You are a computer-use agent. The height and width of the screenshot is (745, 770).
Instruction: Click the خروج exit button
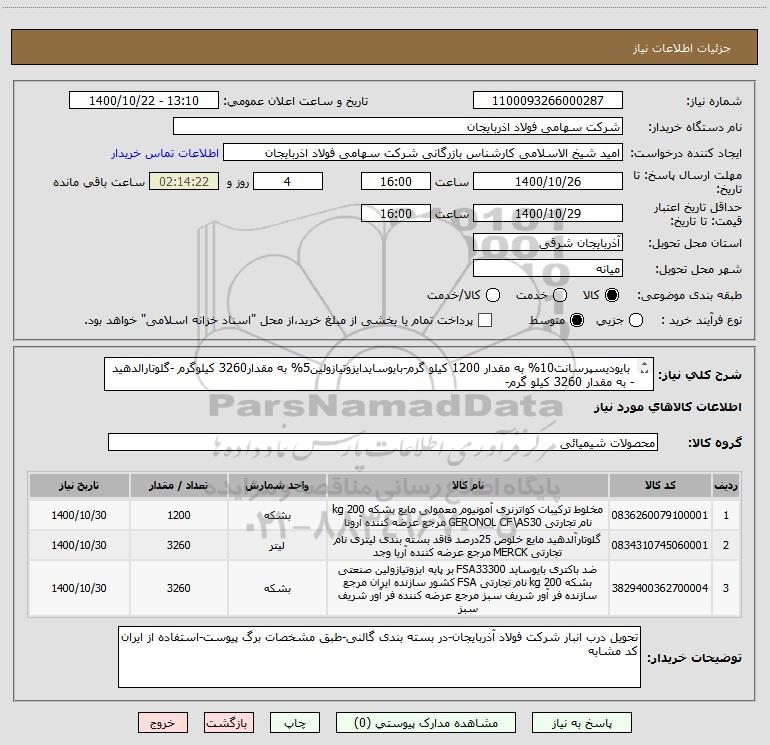(x=163, y=723)
